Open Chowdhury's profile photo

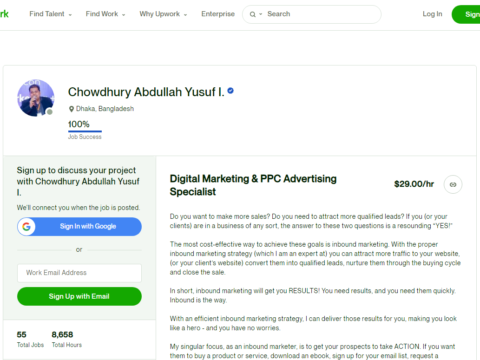[x=36, y=98]
